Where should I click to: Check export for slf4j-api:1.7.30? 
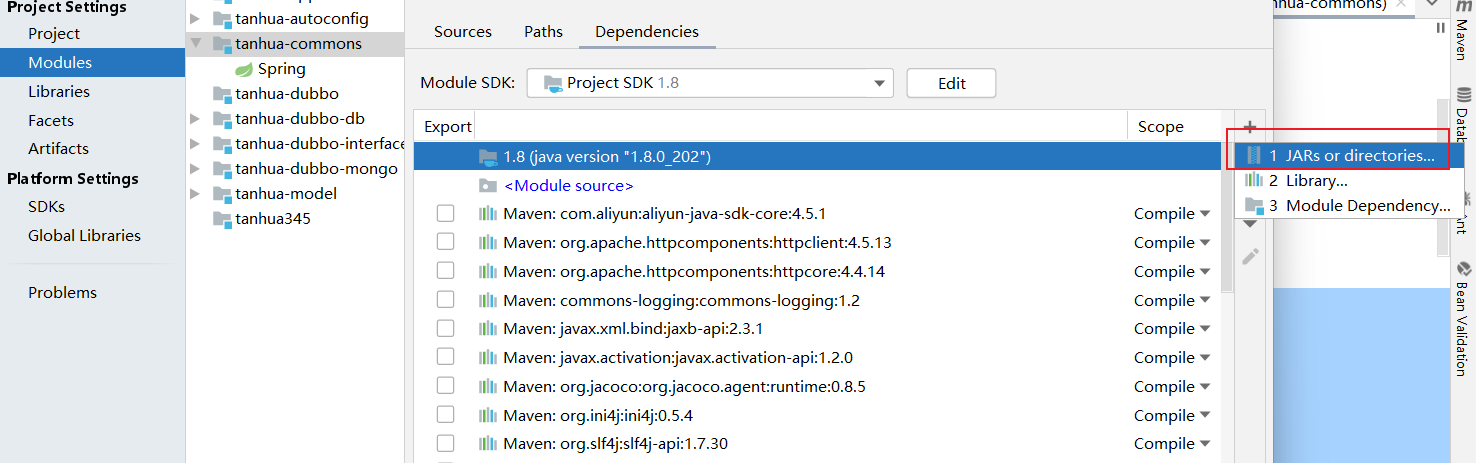(x=445, y=443)
